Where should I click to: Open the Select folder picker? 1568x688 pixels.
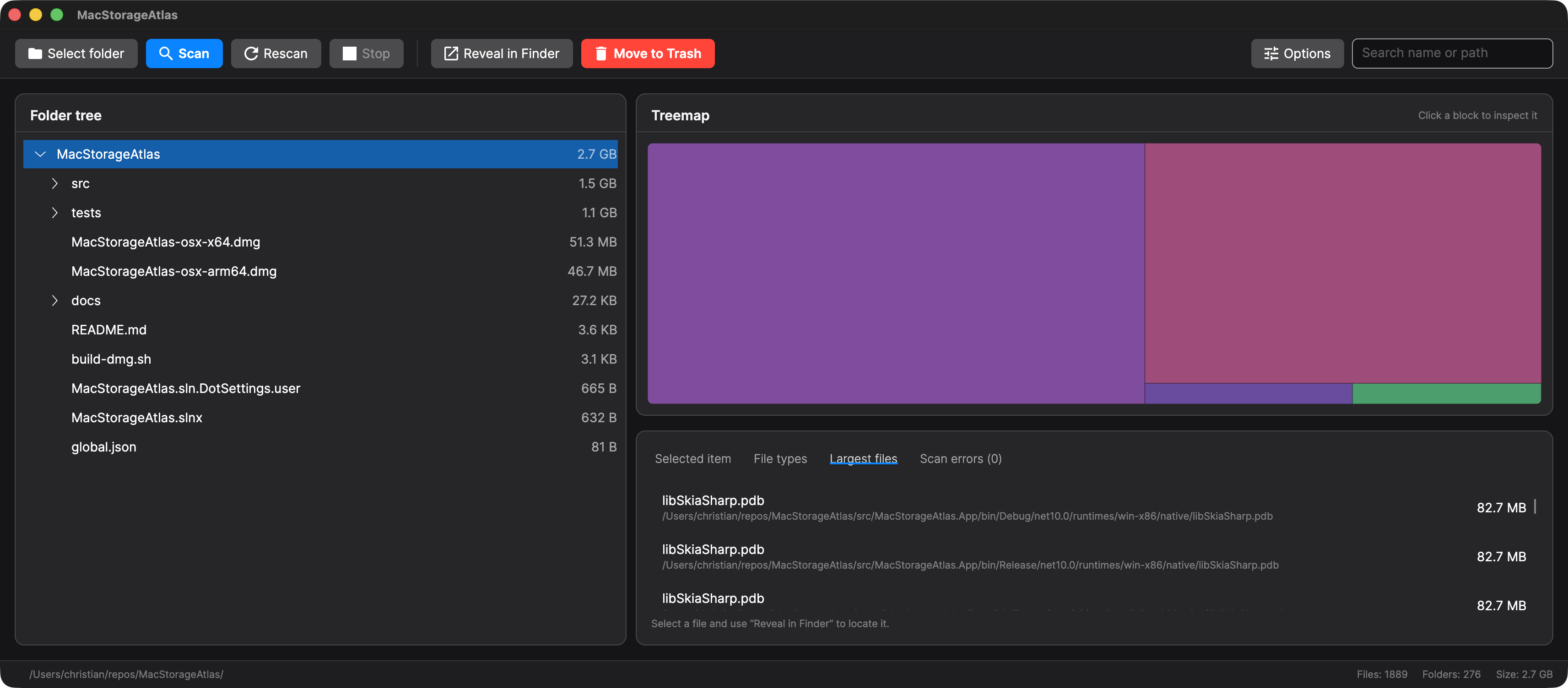pyautogui.click(x=76, y=54)
